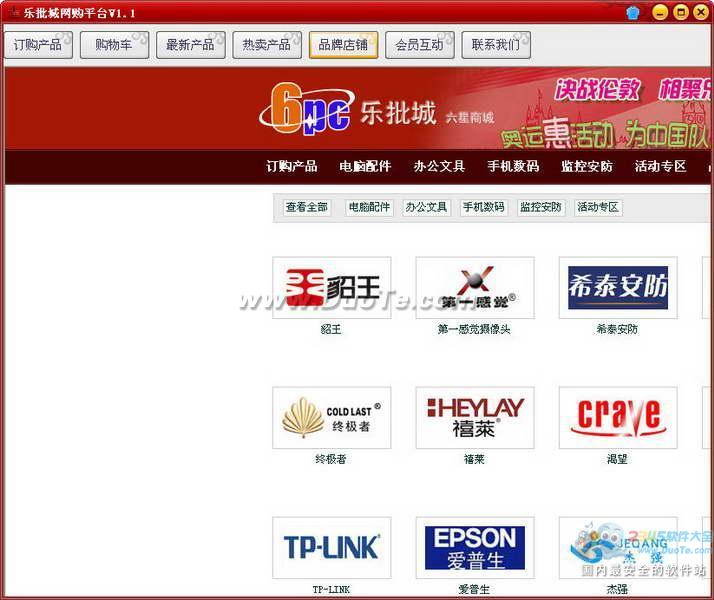The image size is (714, 600).
Task: Select the 电脑配件 filter tab
Action: click(369, 208)
